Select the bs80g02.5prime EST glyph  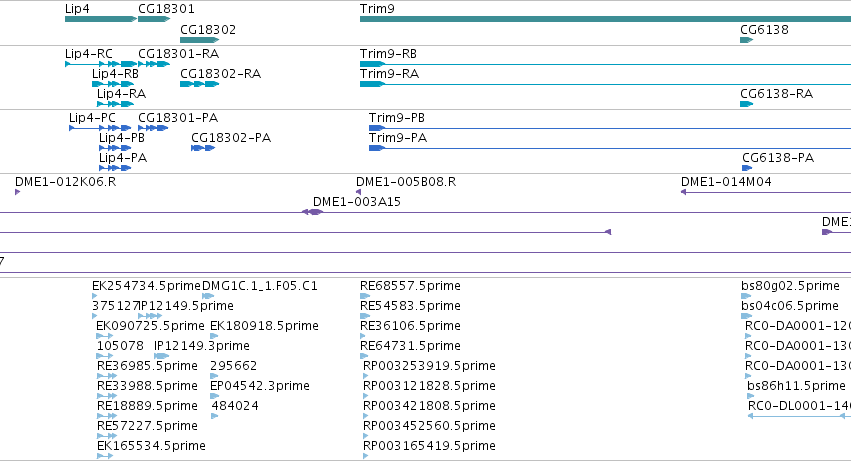click(746, 296)
